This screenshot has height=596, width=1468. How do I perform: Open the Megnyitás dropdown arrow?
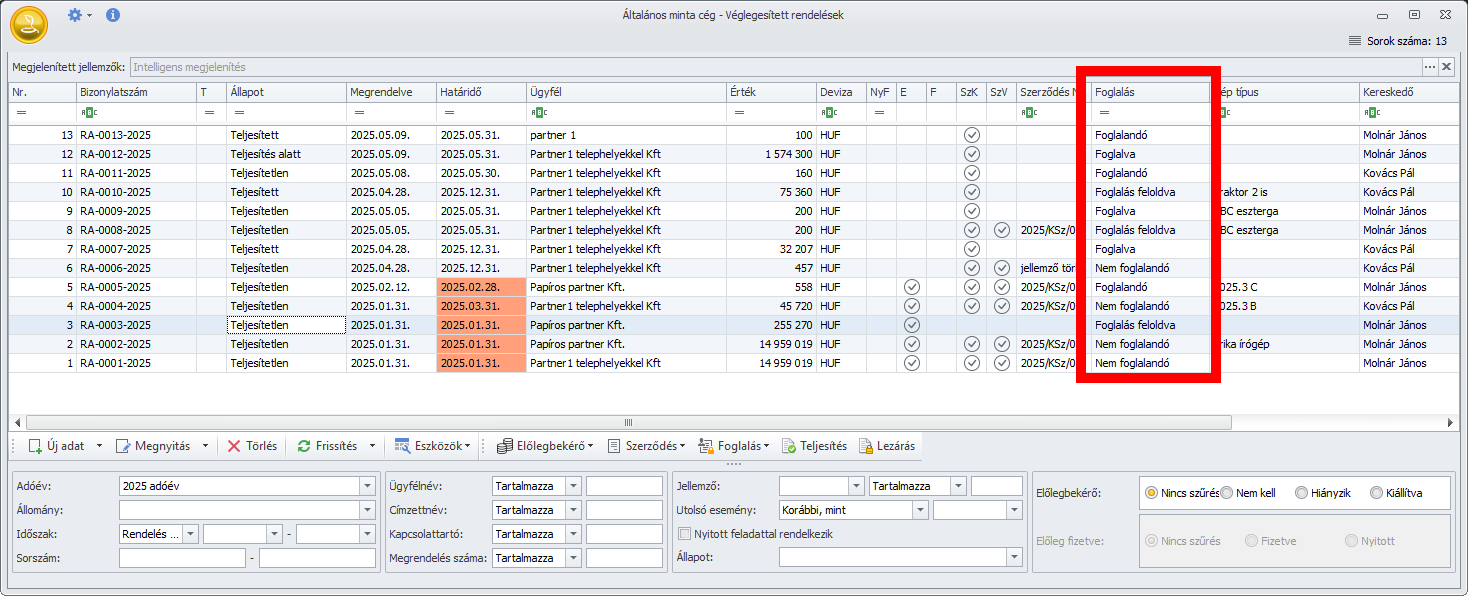[206, 446]
